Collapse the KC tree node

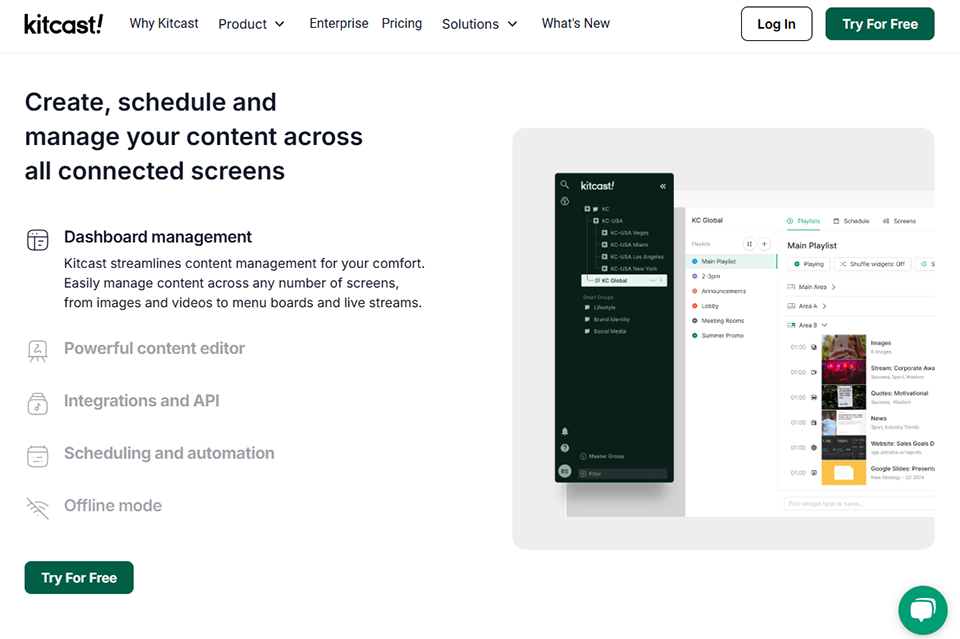pos(587,209)
